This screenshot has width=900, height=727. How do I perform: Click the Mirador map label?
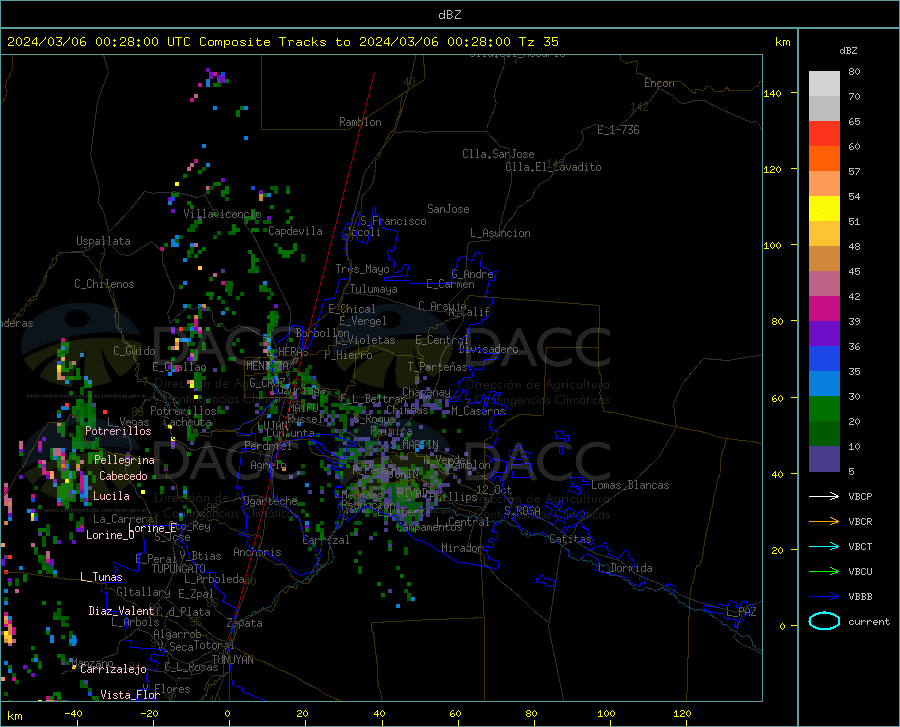coord(462,548)
